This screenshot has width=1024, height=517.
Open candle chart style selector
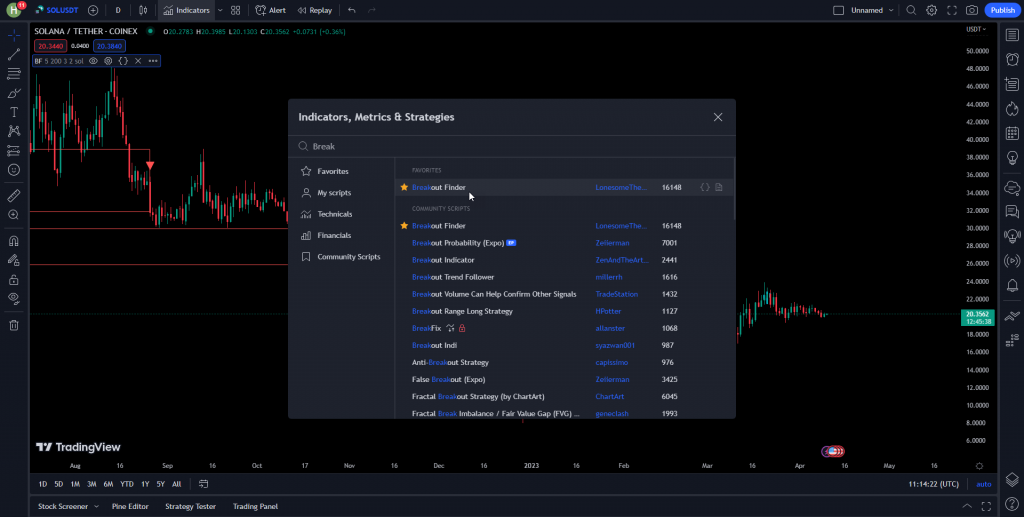pyautogui.click(x=143, y=10)
